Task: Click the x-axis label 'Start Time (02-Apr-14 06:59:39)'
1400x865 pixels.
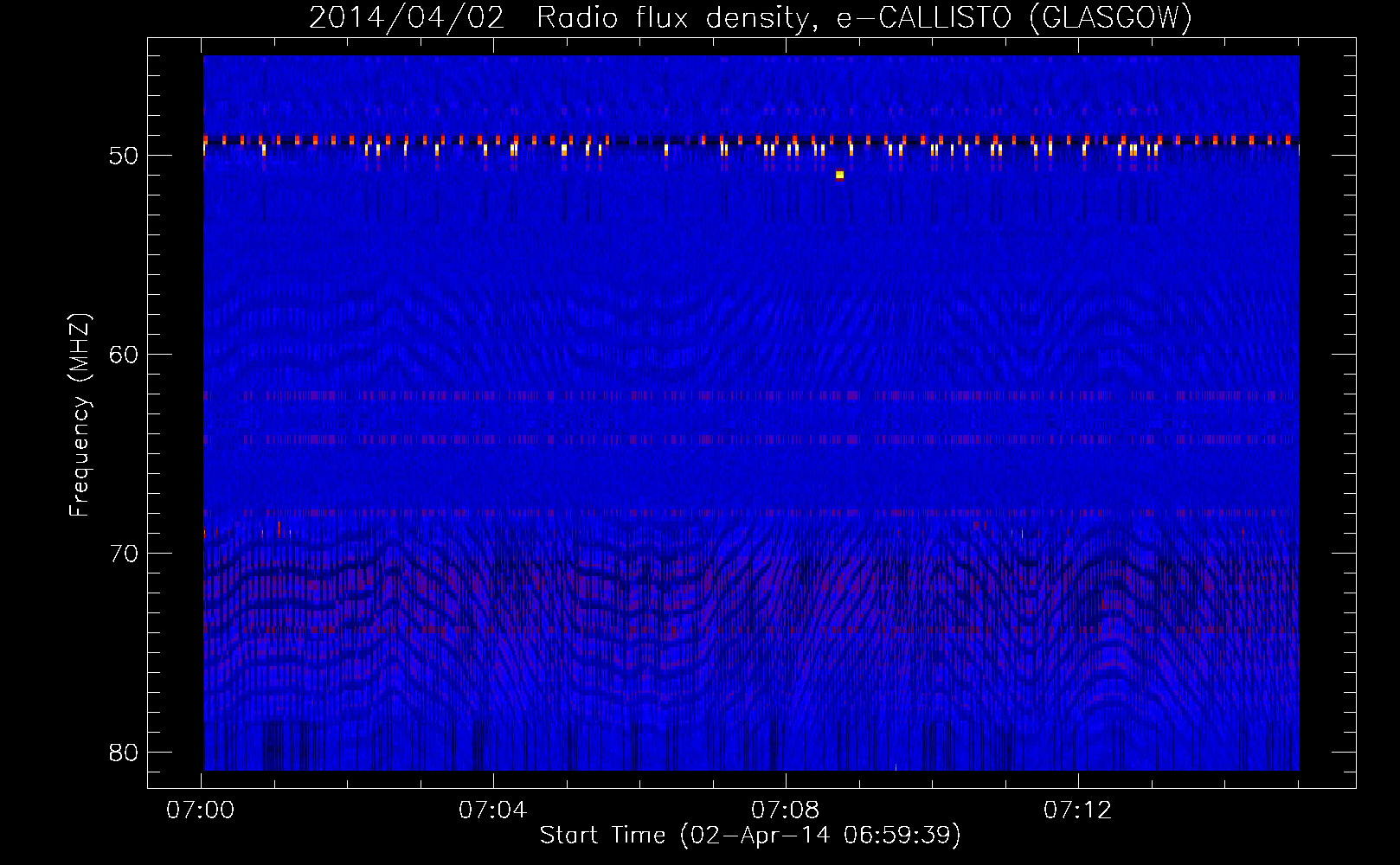Action: coord(750,836)
